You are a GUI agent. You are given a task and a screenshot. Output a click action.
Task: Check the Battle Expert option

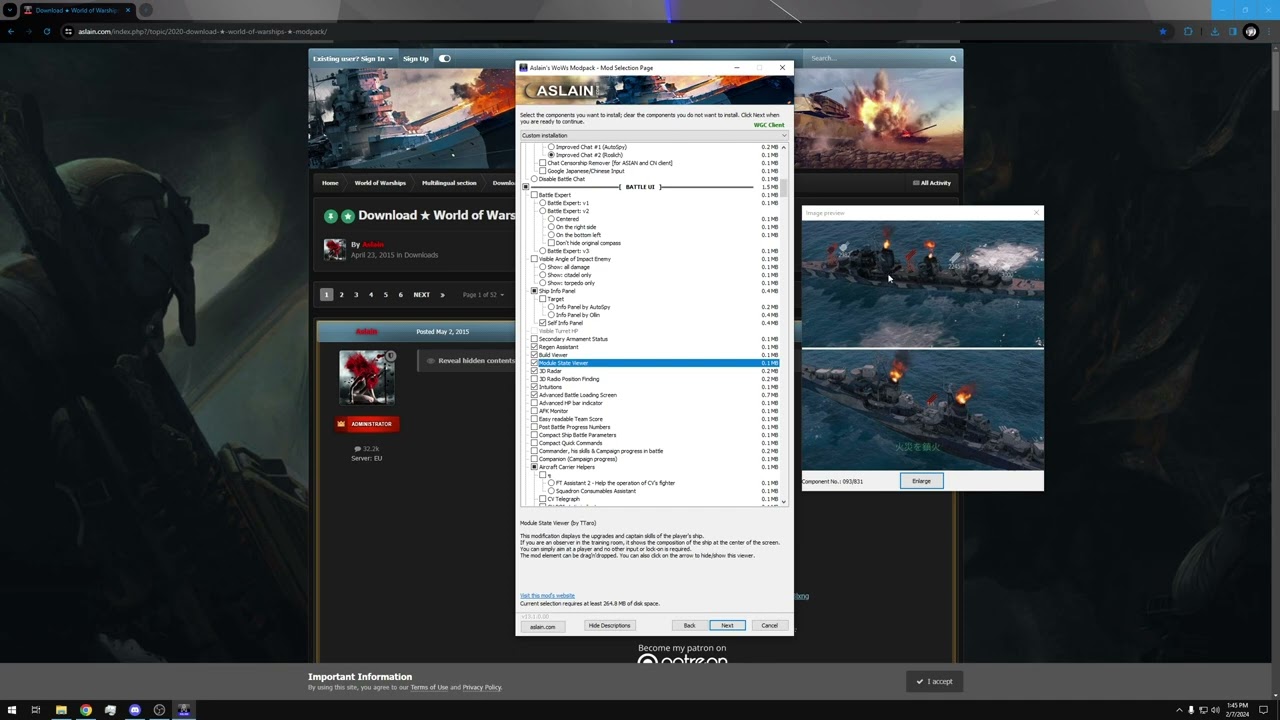point(535,195)
